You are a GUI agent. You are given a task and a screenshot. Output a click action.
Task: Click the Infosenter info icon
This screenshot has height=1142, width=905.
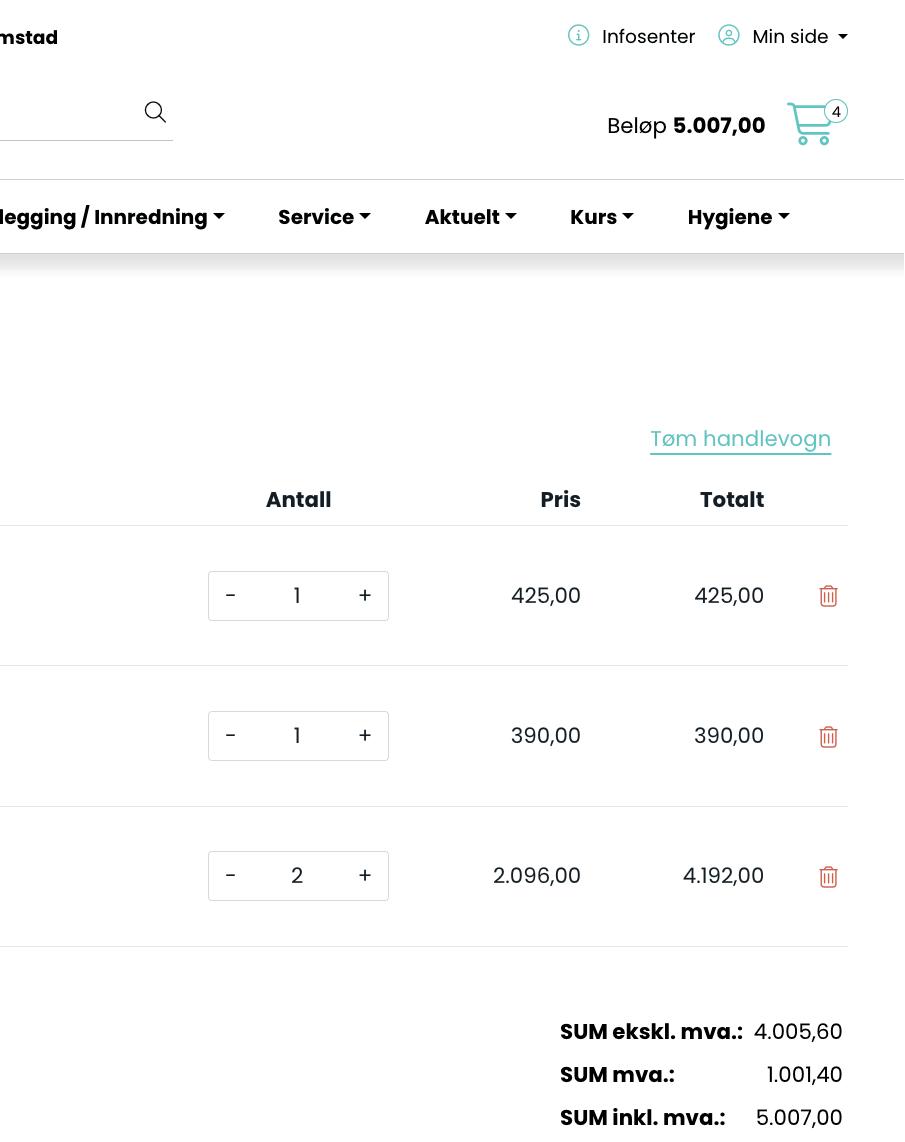578,36
